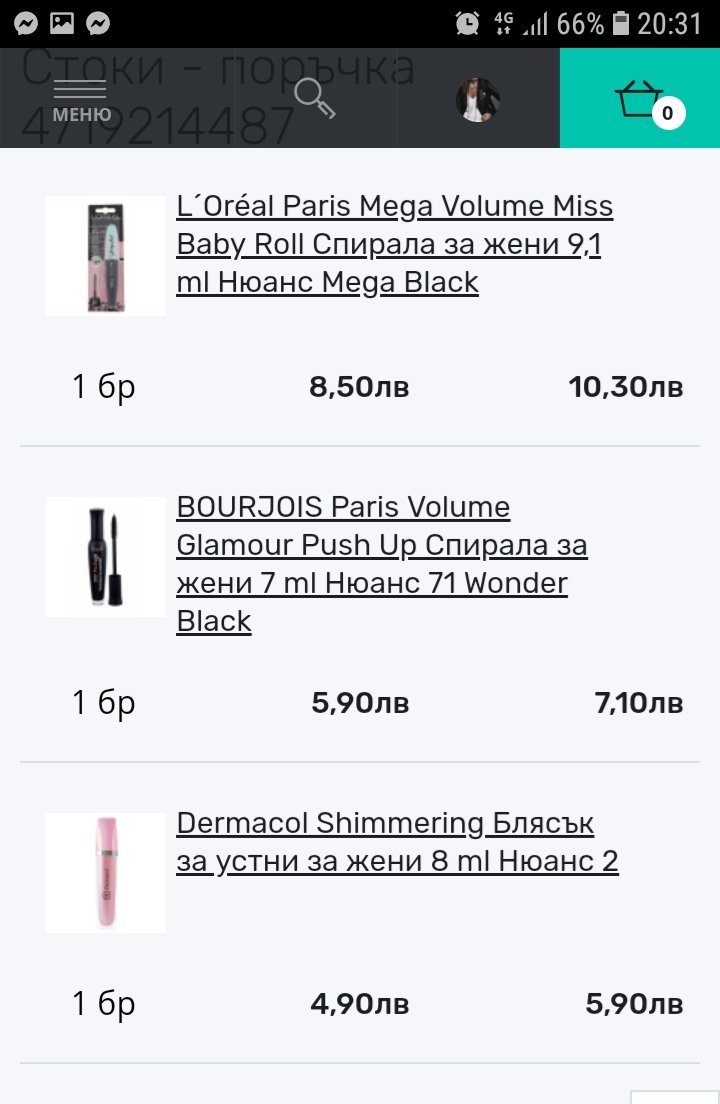Image resolution: width=720 pixels, height=1104 pixels.
Task: Open L'Oréal Paris Mega Volume mascara link
Action: (394, 244)
